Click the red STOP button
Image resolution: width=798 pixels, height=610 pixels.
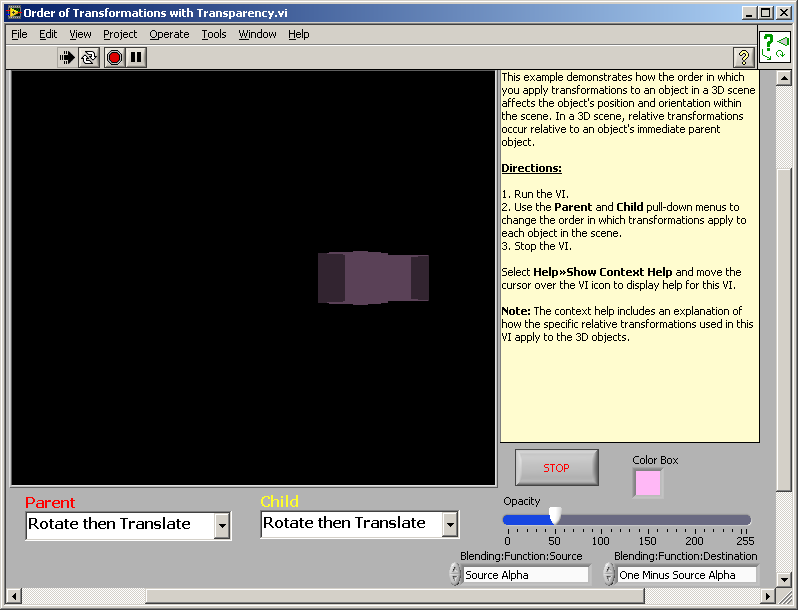556,468
